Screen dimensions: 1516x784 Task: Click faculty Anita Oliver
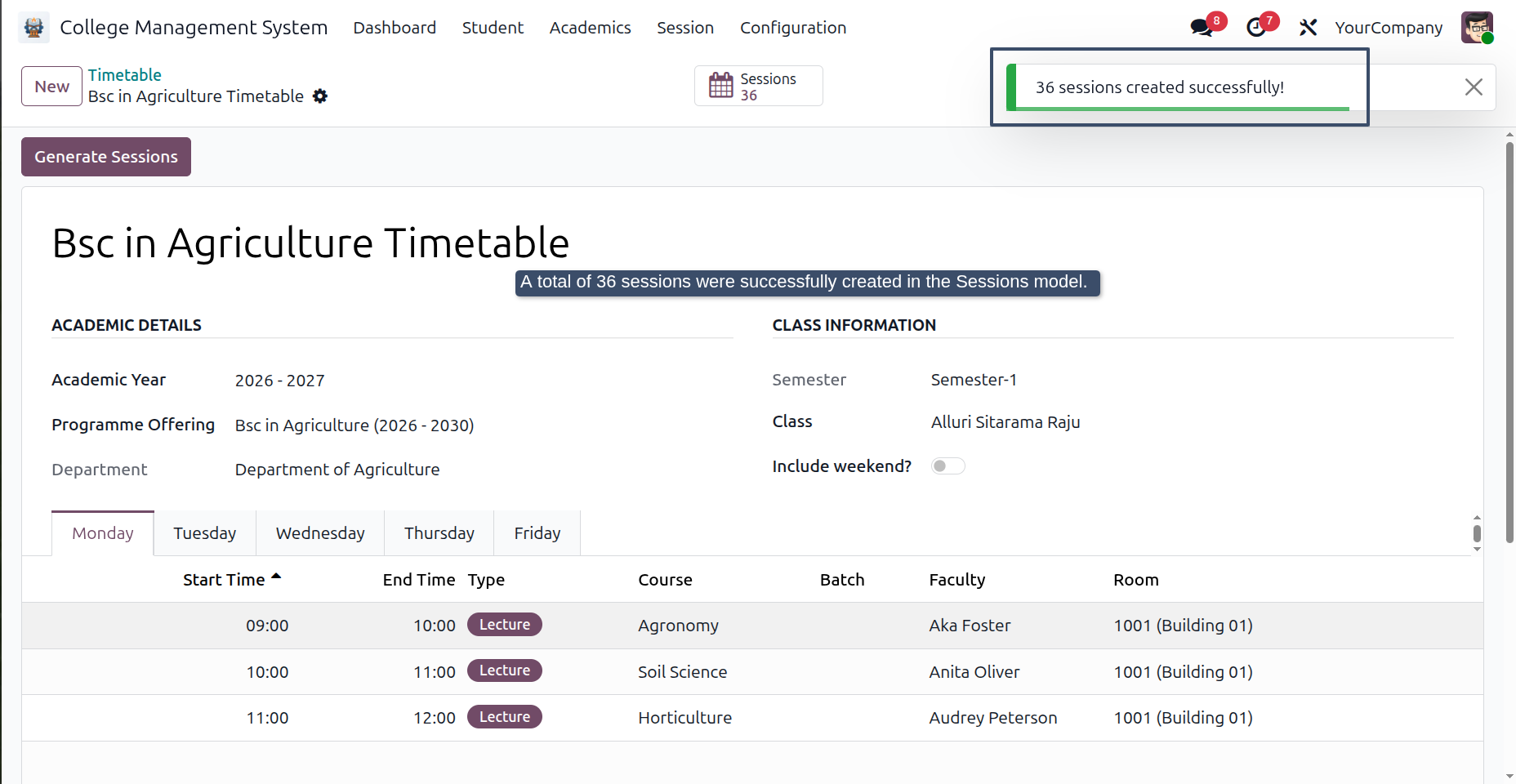pos(974,672)
